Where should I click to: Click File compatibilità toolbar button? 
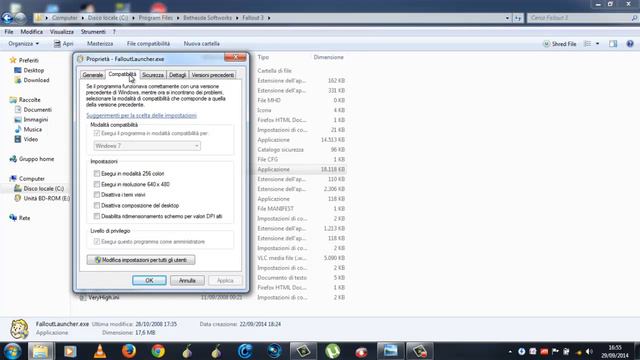(148, 44)
